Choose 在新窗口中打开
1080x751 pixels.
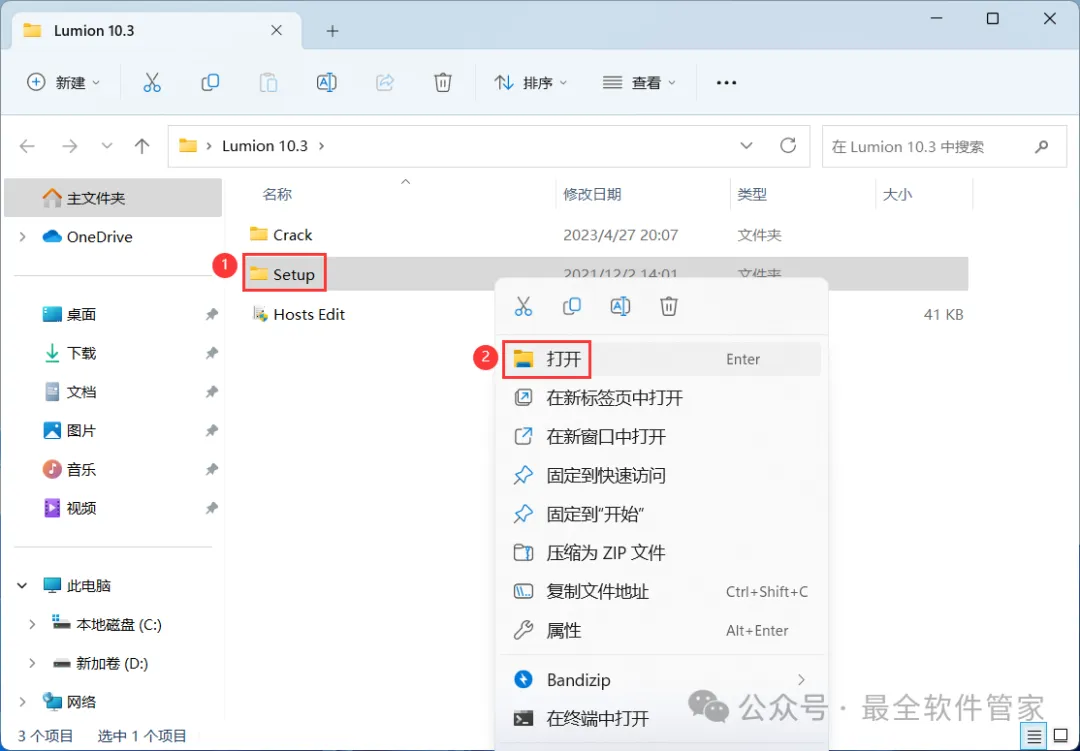[661, 436]
